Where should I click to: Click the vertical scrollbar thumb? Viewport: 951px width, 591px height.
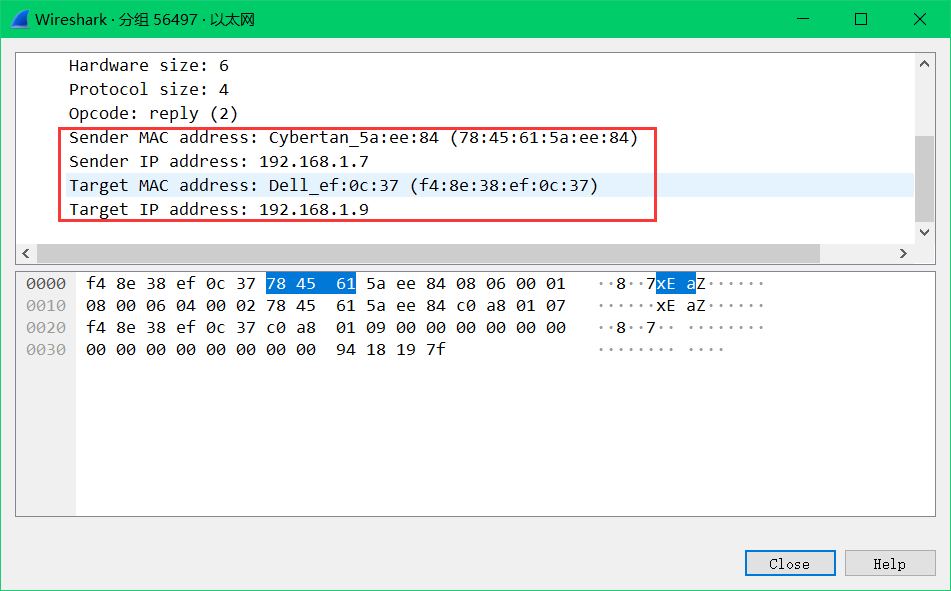(x=924, y=178)
